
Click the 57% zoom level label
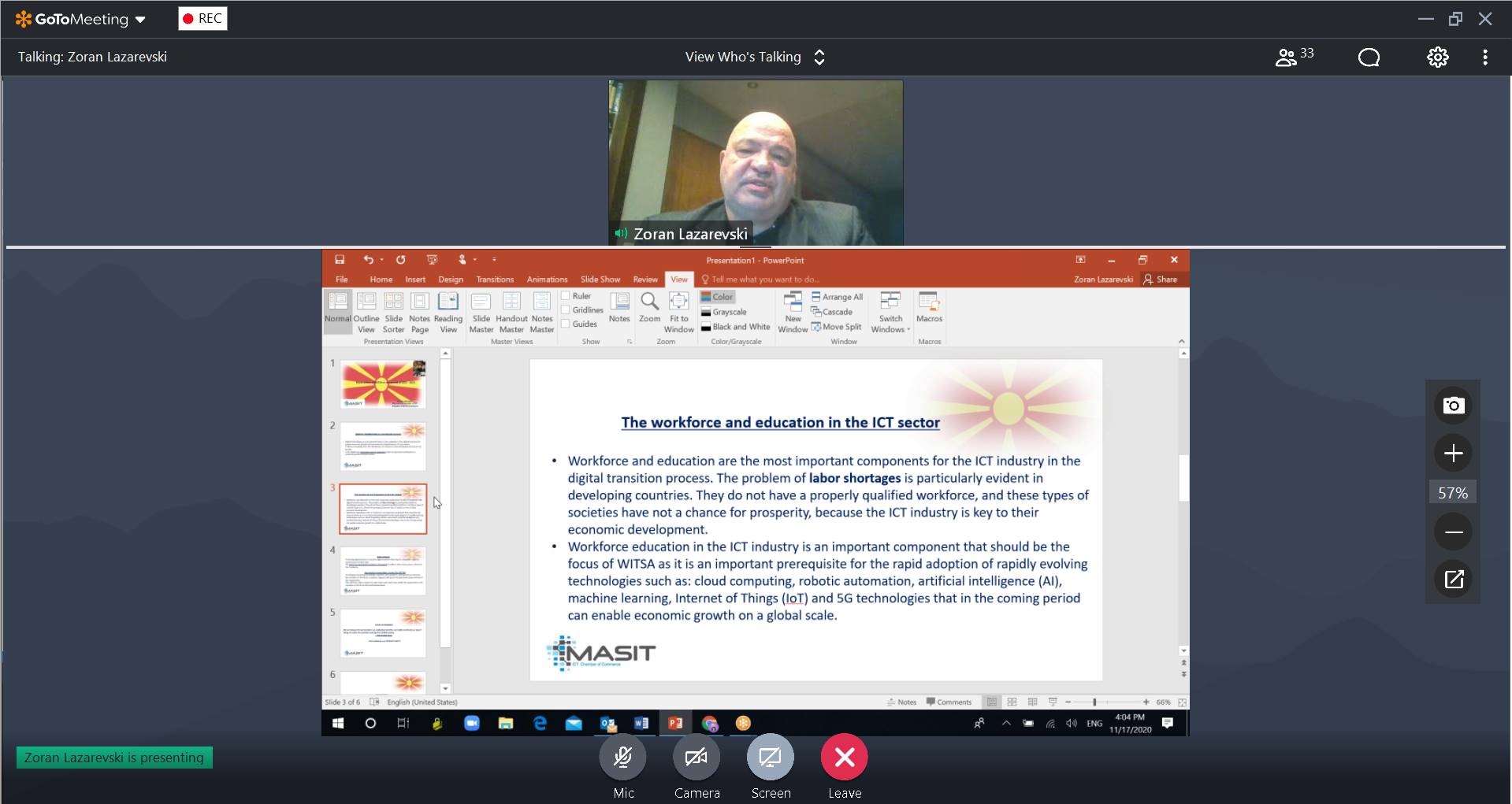click(1453, 493)
